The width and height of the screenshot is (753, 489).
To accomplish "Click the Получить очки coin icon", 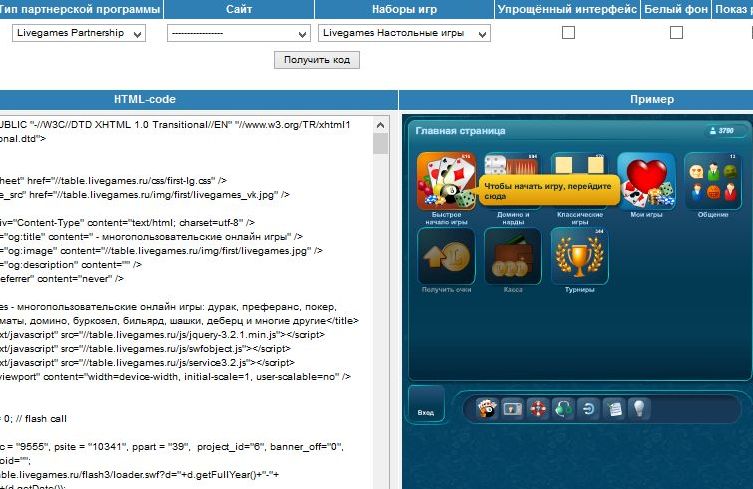I will (445, 255).
